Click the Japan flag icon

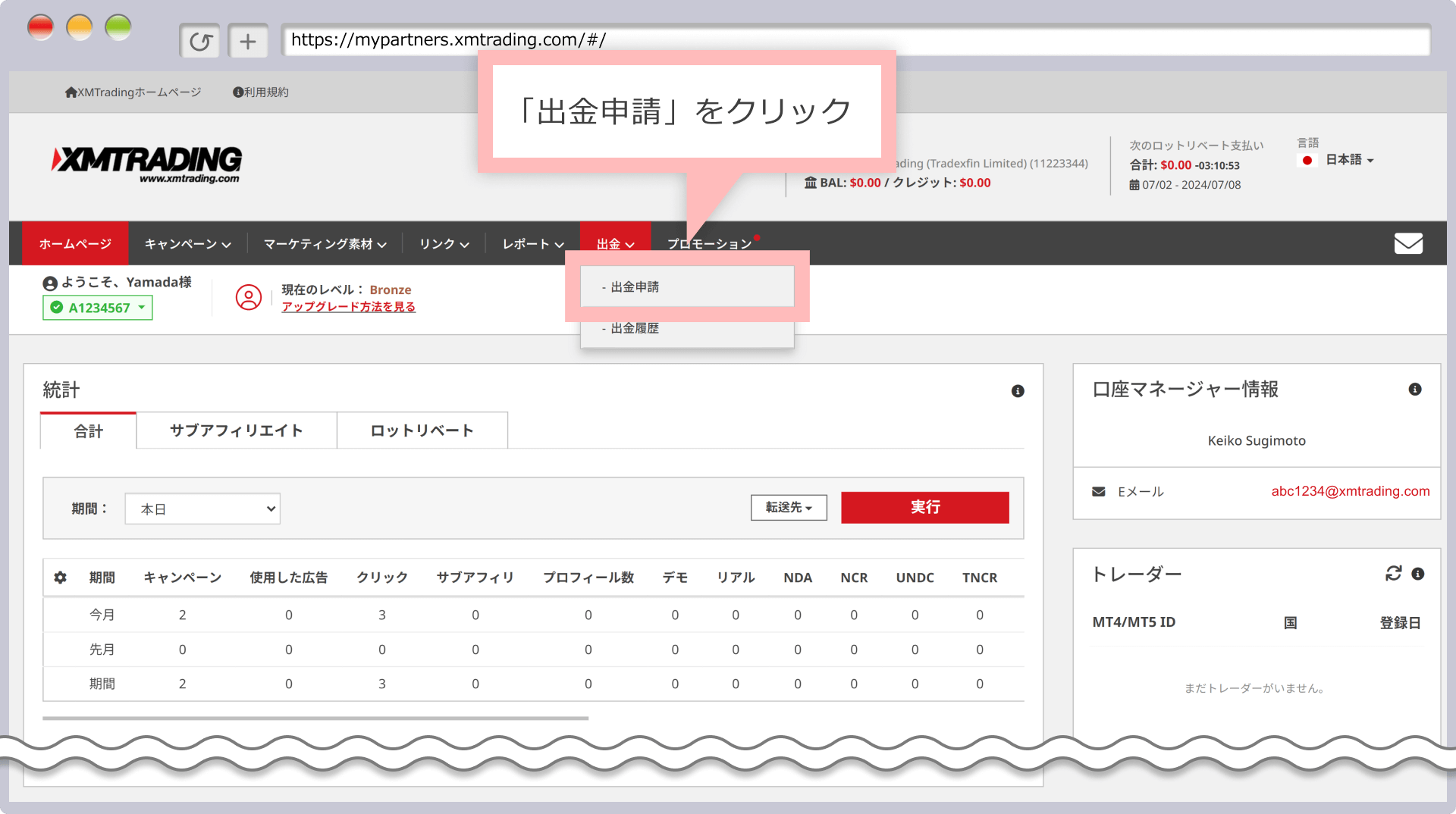coord(1307,160)
